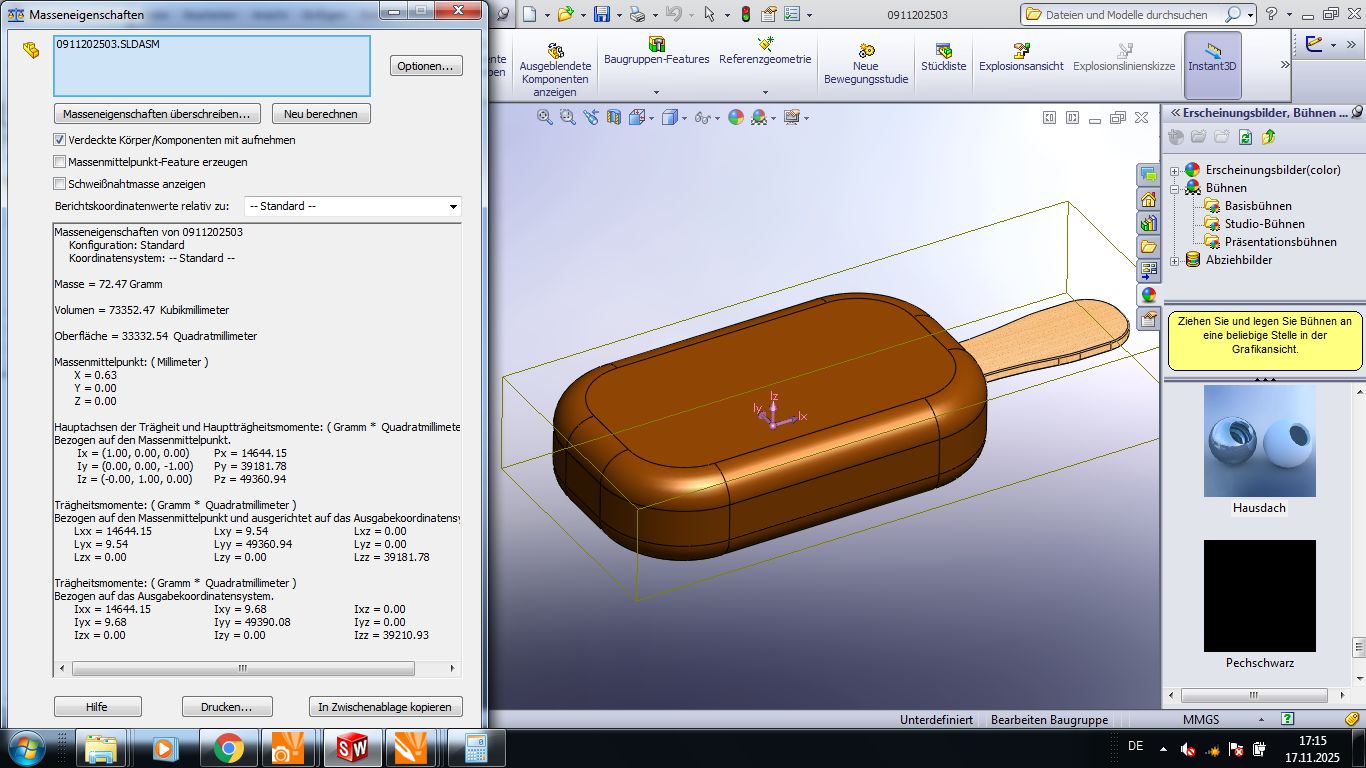
Task: Open the dropdown arrow under Baugruppen-Features
Action: (x=657, y=92)
